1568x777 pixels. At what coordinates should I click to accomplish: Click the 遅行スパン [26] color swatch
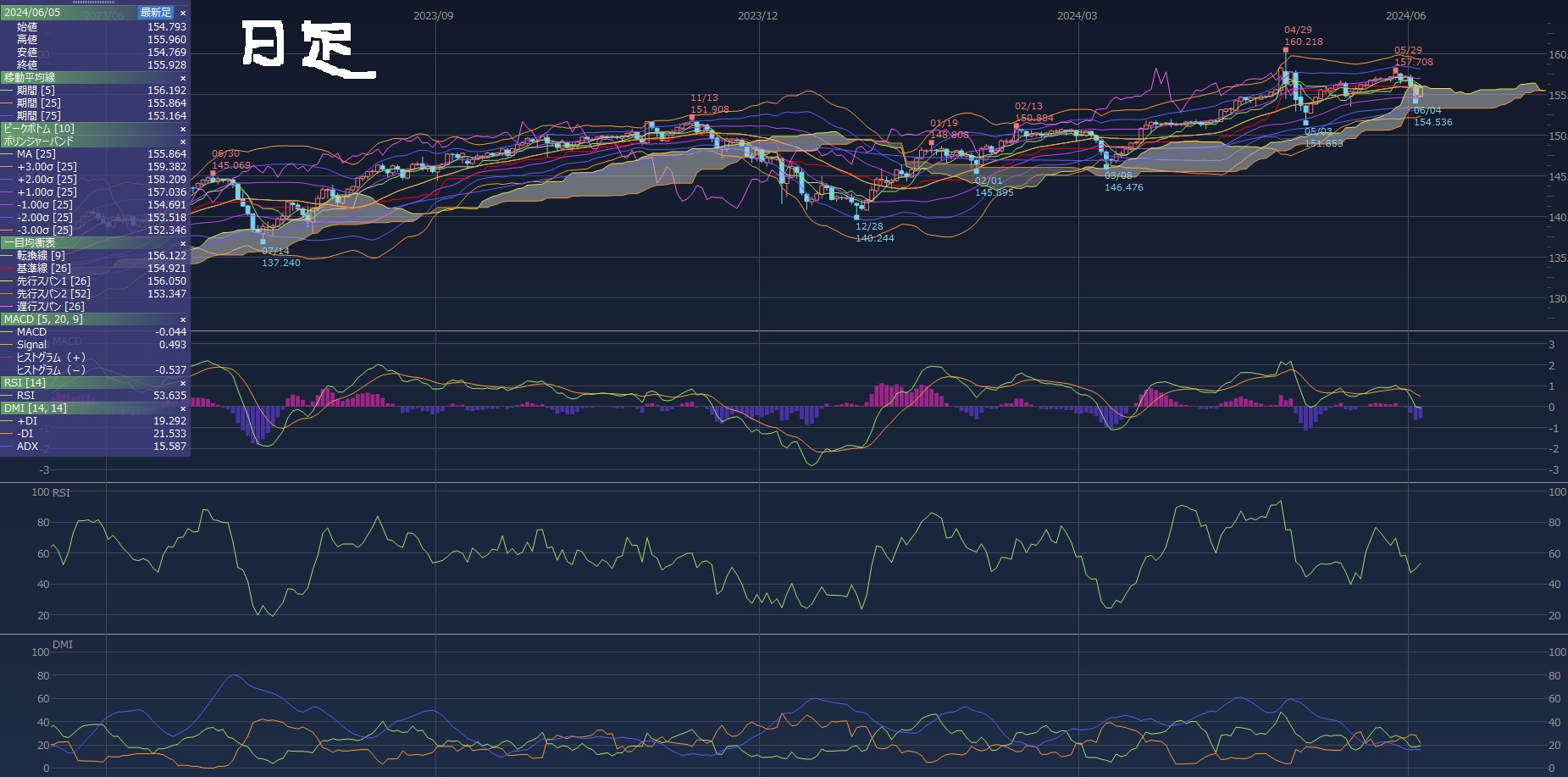(x=8, y=307)
